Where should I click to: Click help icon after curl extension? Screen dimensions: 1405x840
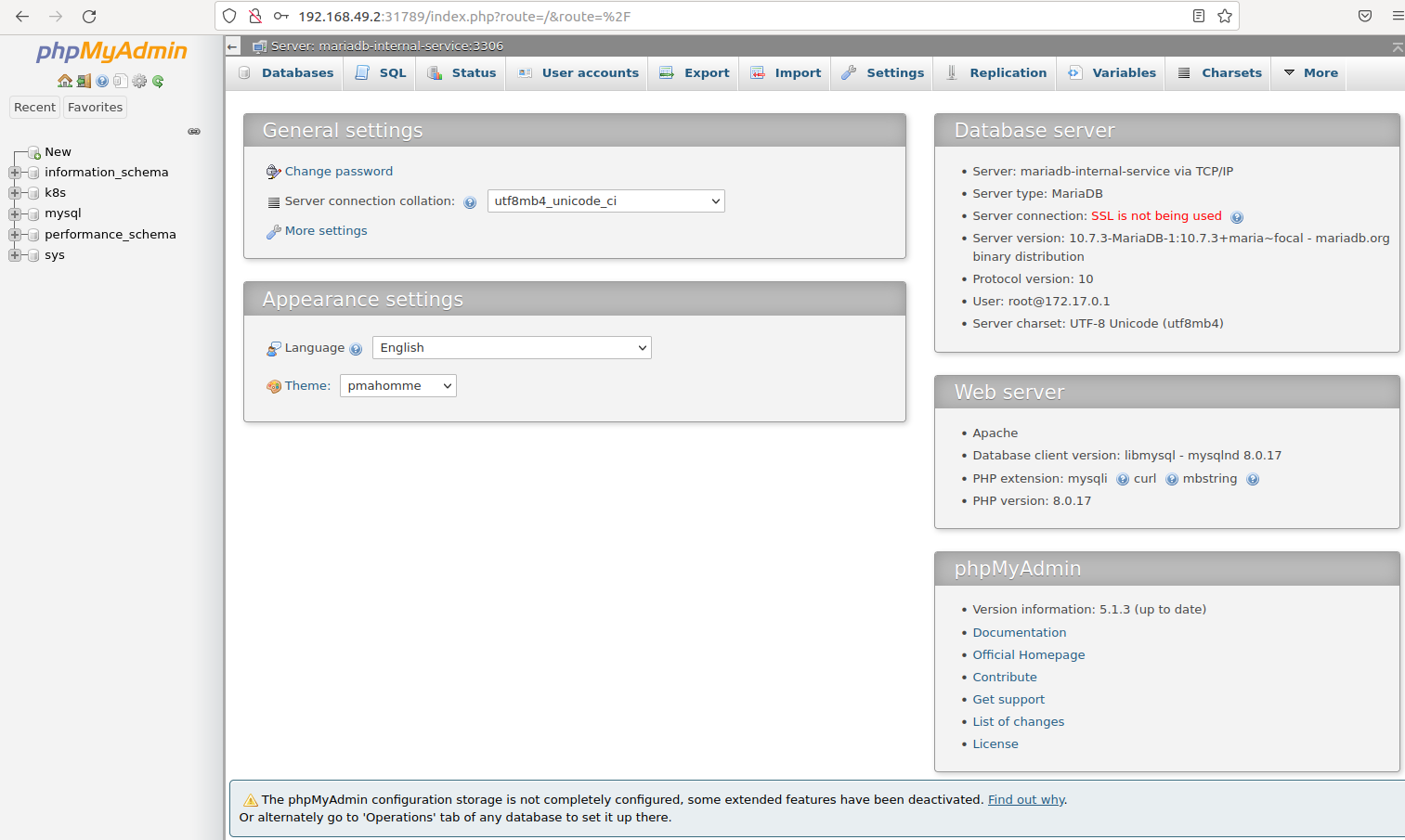(1172, 480)
